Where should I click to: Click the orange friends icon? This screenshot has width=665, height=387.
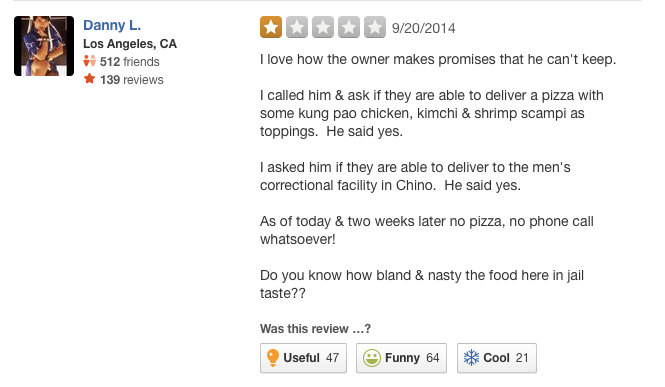click(x=89, y=61)
